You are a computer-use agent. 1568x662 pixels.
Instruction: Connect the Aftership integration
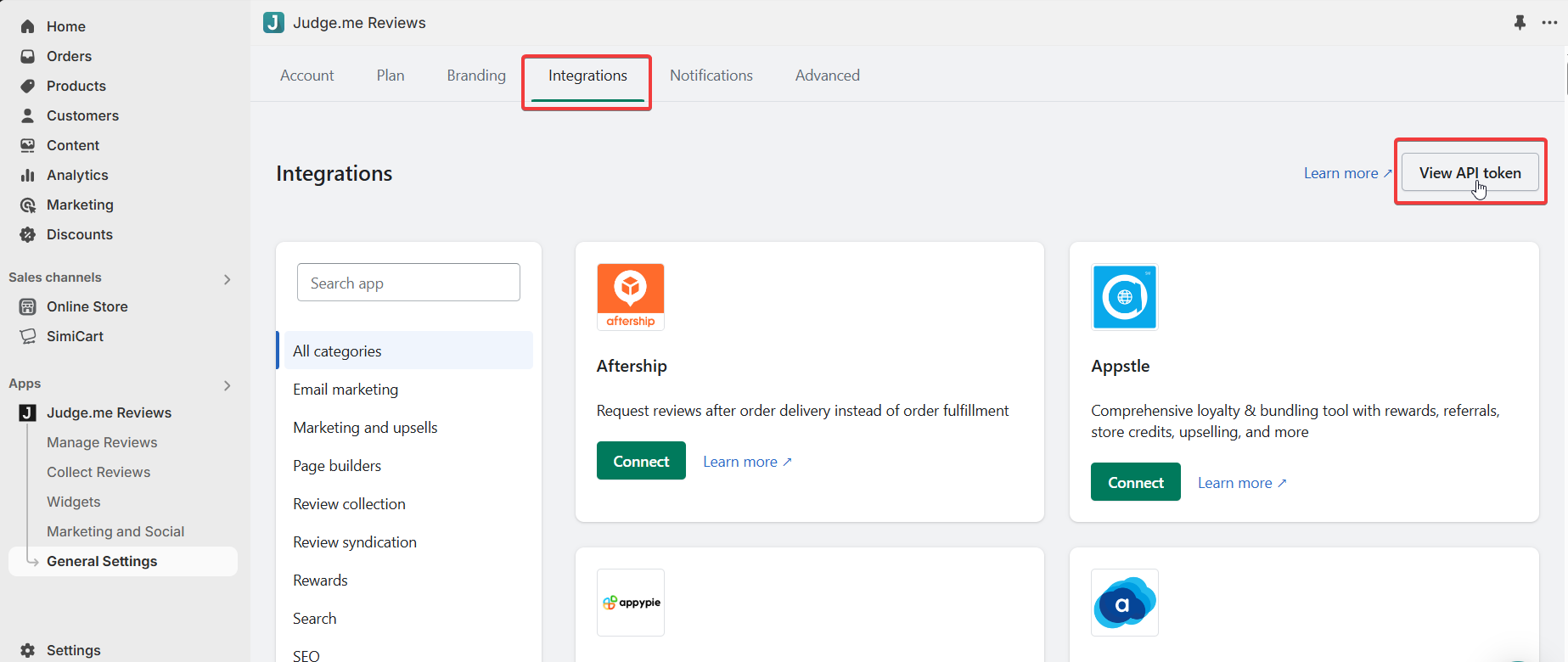point(641,461)
